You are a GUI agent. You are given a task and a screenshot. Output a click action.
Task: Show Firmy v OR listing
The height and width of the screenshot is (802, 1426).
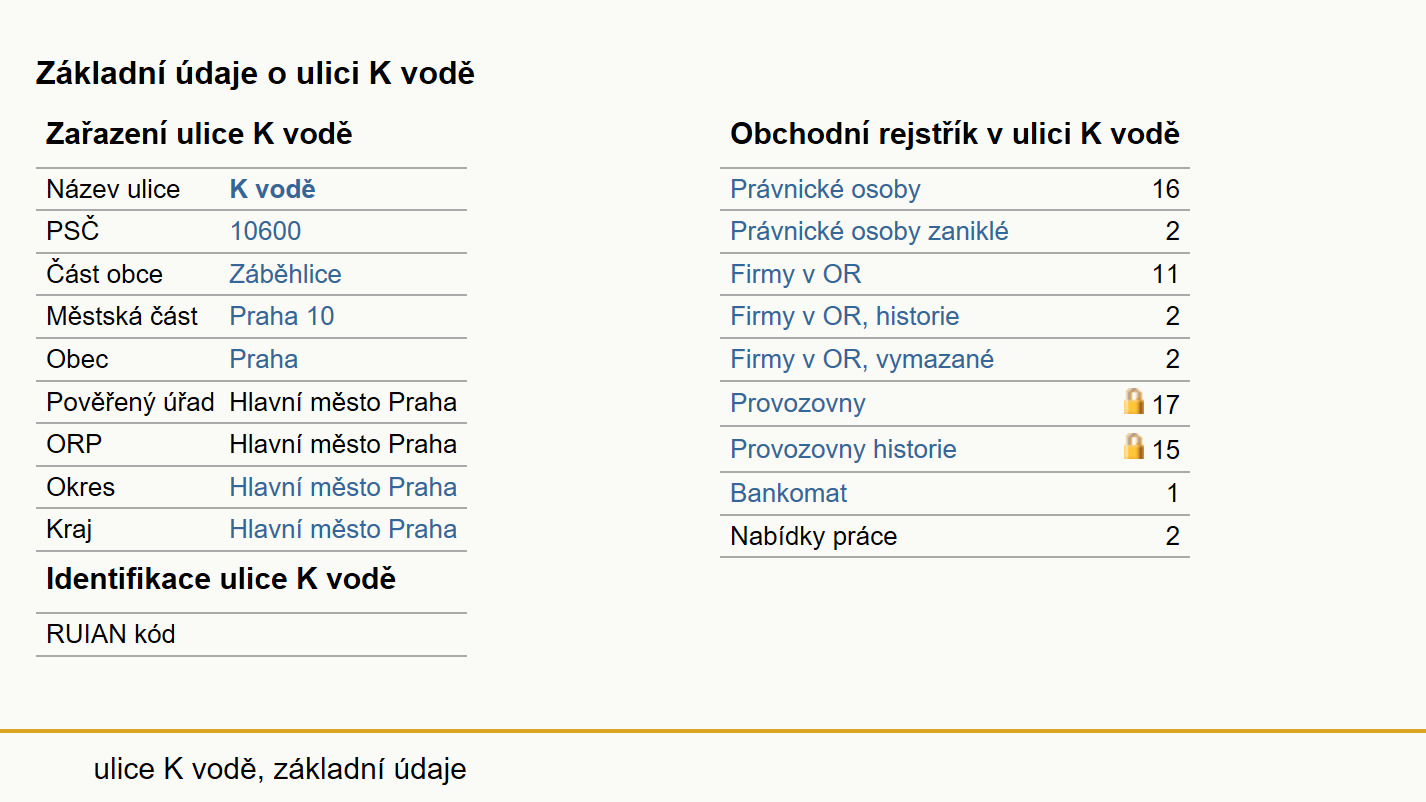tap(795, 274)
